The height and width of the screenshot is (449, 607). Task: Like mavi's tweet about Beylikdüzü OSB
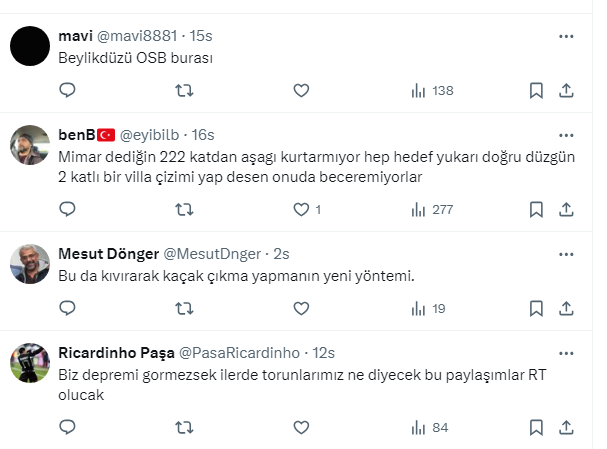coord(301,90)
